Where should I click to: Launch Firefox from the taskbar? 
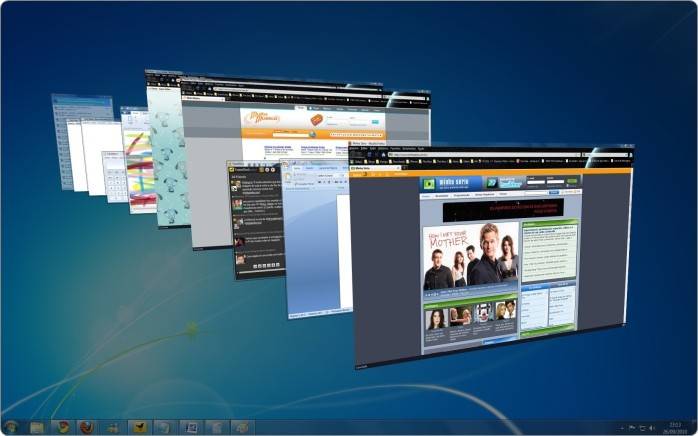click(x=87, y=428)
